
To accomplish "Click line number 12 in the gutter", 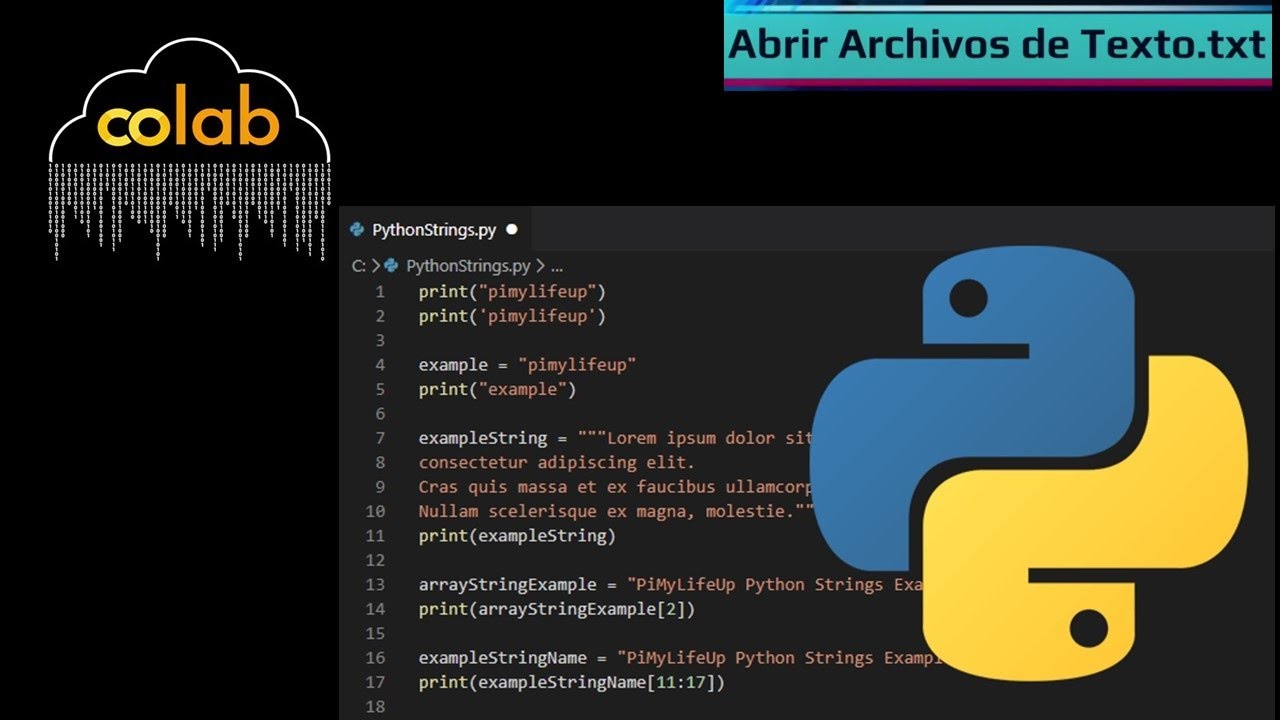I will [375, 560].
